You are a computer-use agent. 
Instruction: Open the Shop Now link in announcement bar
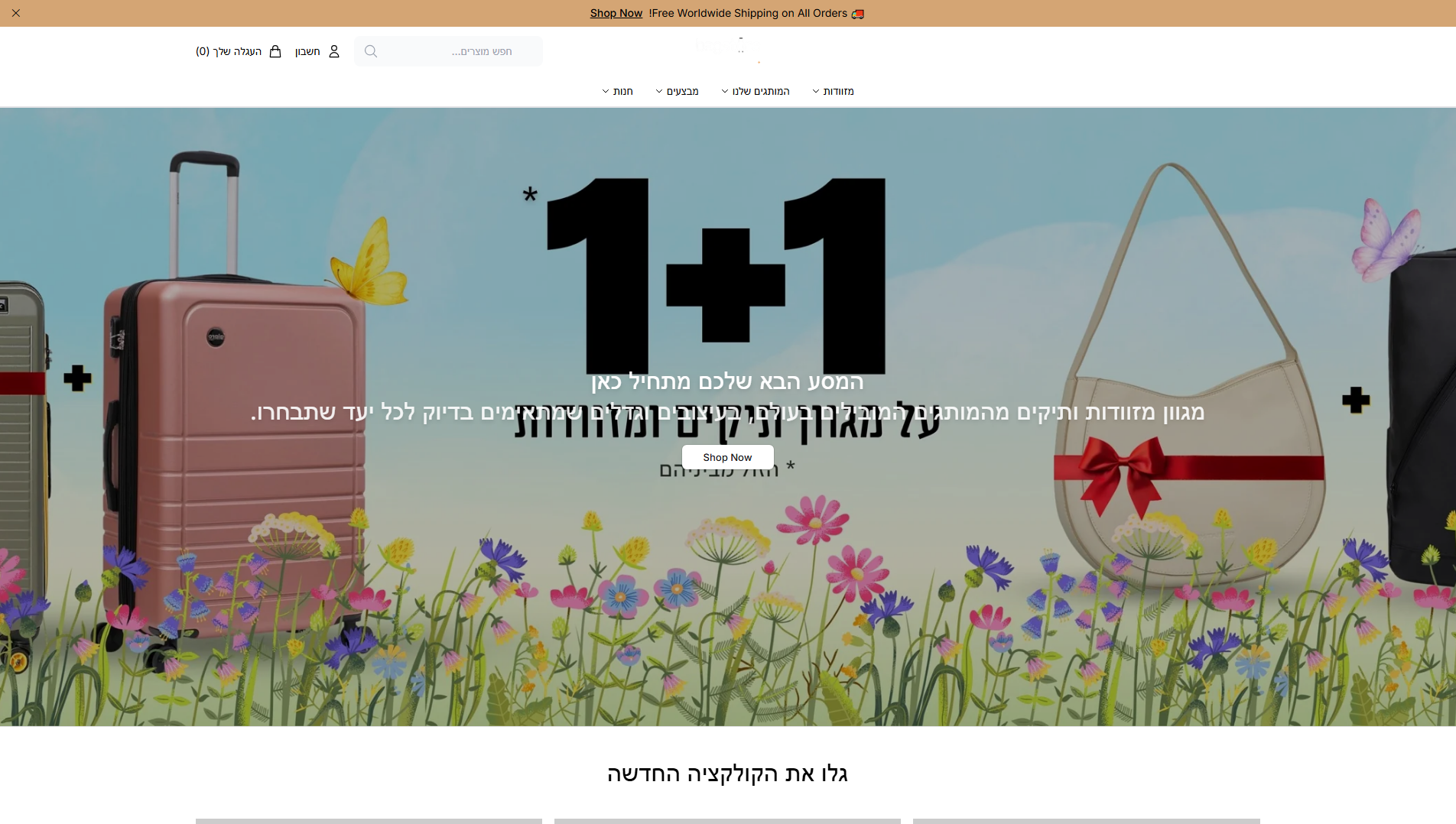point(616,13)
